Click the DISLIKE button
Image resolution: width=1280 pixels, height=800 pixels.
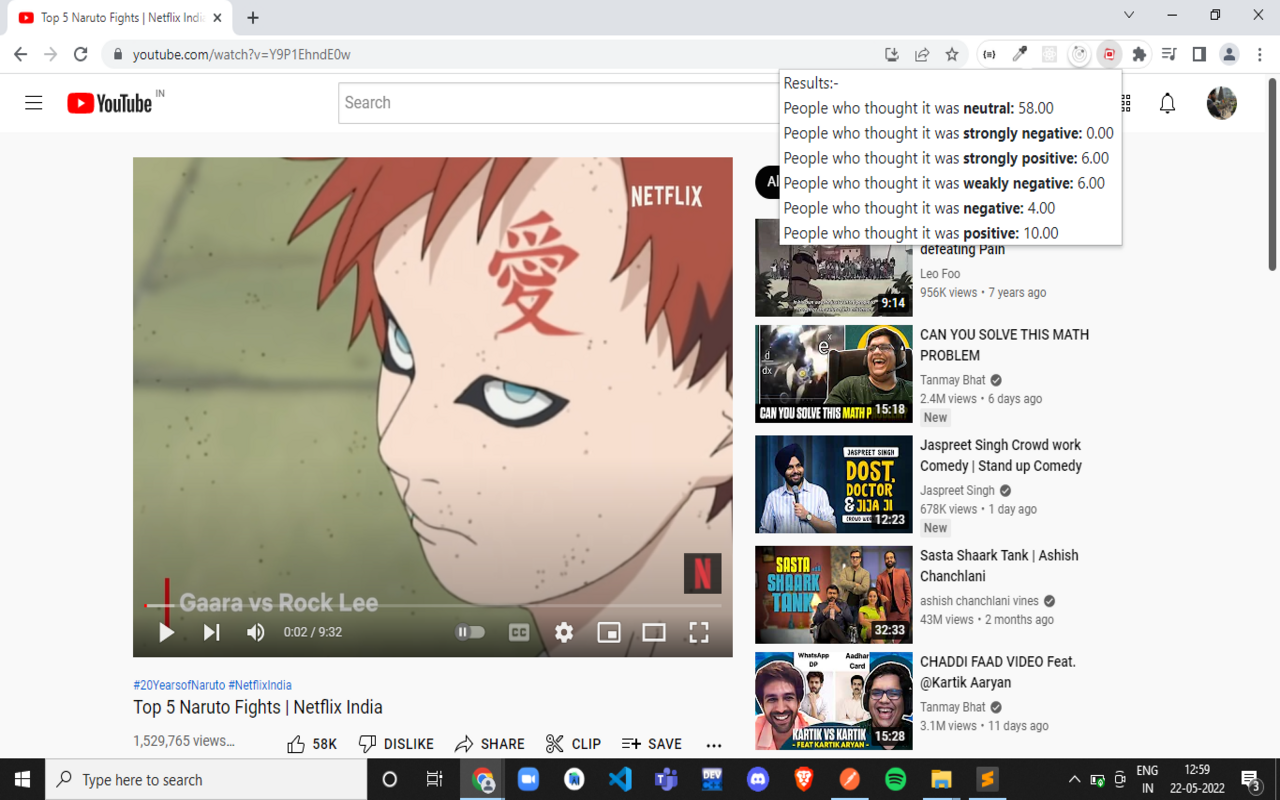pyautogui.click(x=396, y=744)
